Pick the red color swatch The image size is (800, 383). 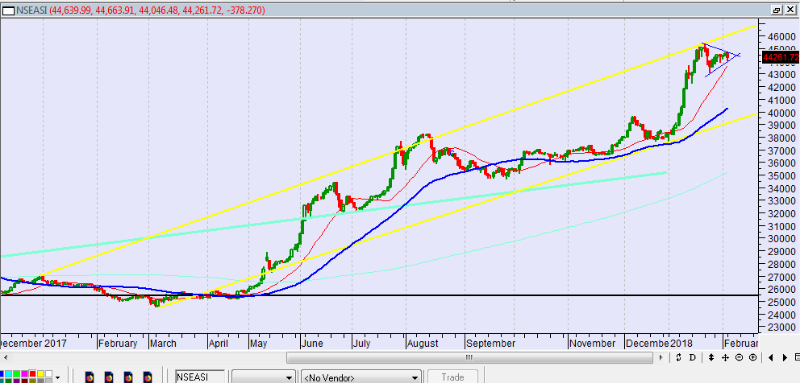click(33, 374)
